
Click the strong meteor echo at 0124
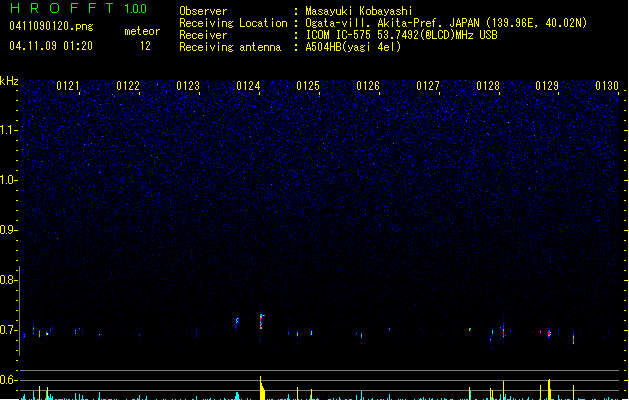pos(262,321)
